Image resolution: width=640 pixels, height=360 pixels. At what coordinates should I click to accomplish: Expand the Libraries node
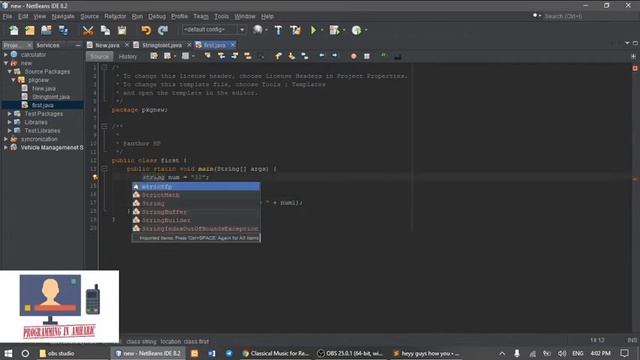point(9,122)
